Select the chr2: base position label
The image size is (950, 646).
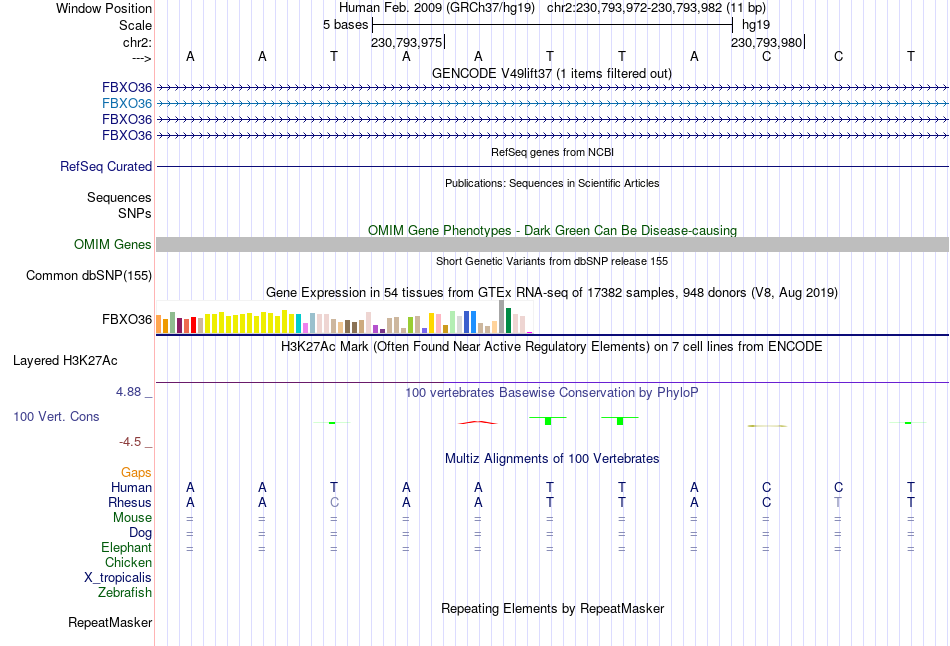coord(137,42)
